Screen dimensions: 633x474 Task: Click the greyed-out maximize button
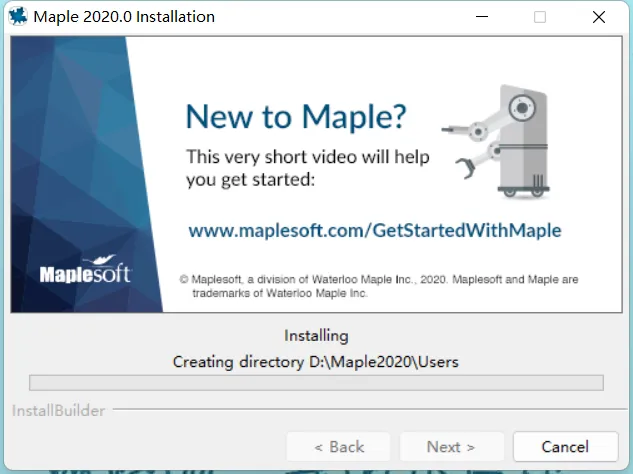tap(540, 17)
